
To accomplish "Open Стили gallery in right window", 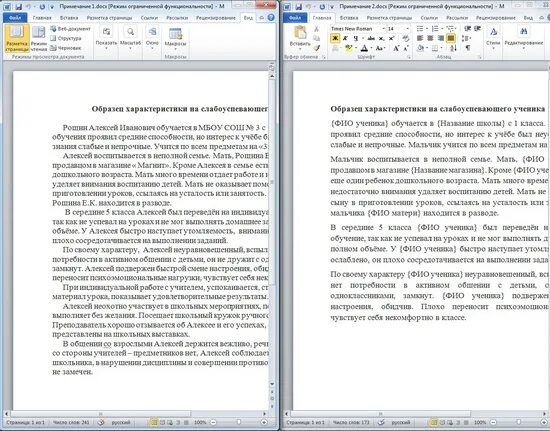I will point(493,37).
